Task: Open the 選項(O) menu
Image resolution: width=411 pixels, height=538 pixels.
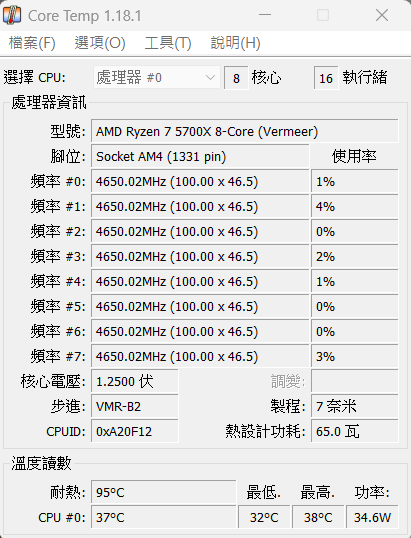Action: pyautogui.click(x=100, y=43)
